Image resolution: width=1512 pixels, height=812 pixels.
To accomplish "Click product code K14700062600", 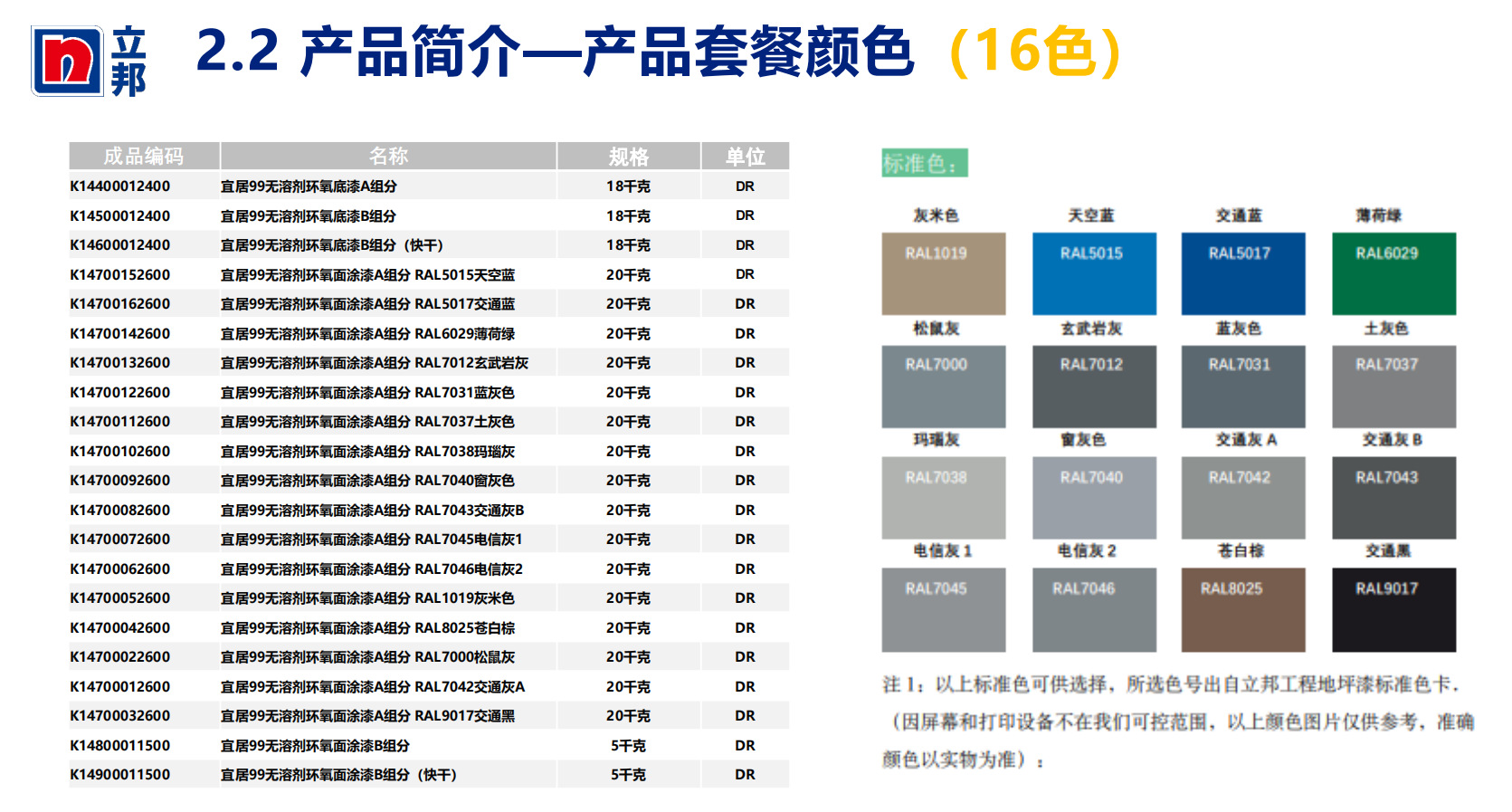I will coord(120,568).
